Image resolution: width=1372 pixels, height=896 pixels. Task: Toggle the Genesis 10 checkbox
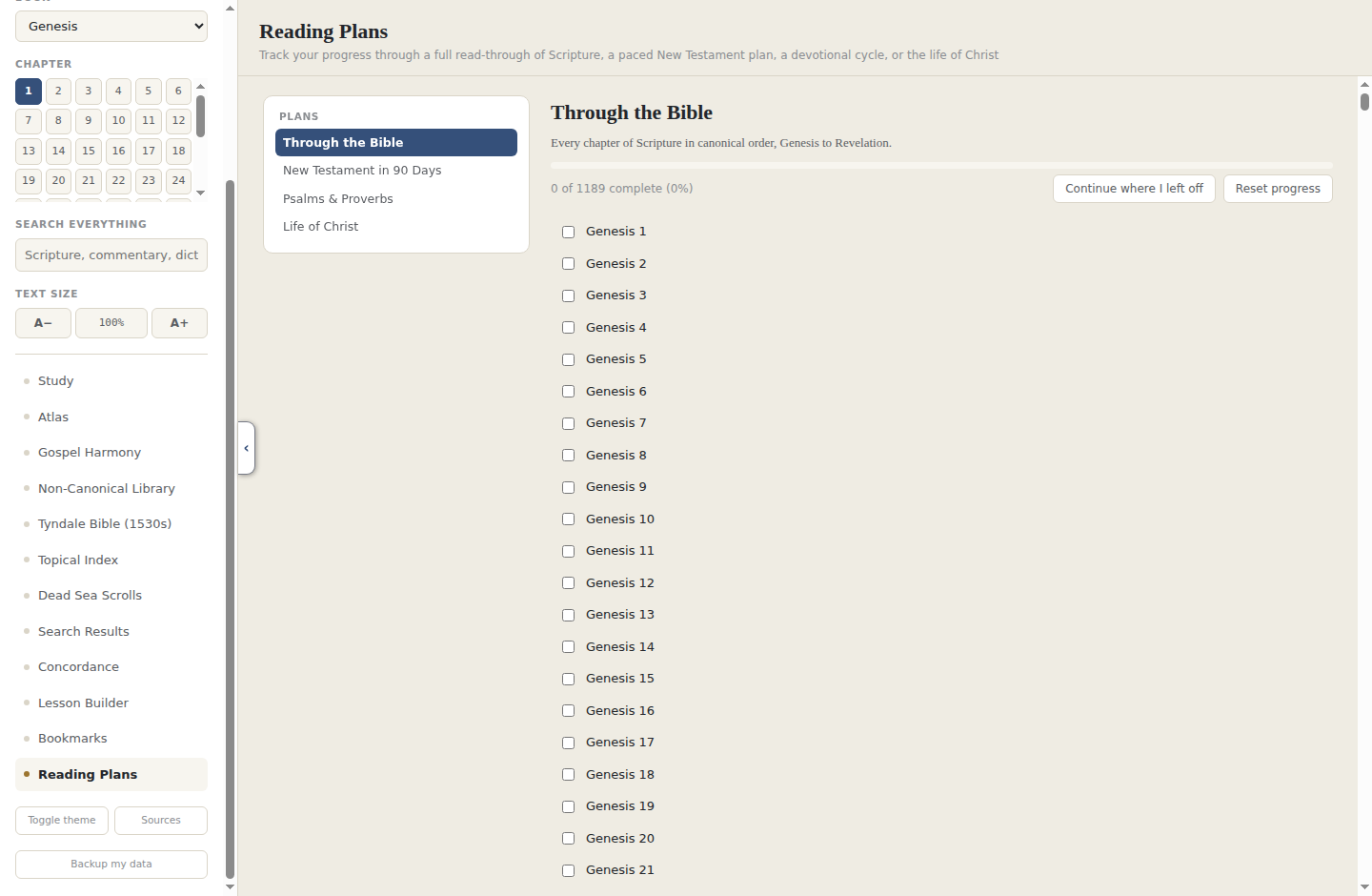[x=568, y=519]
